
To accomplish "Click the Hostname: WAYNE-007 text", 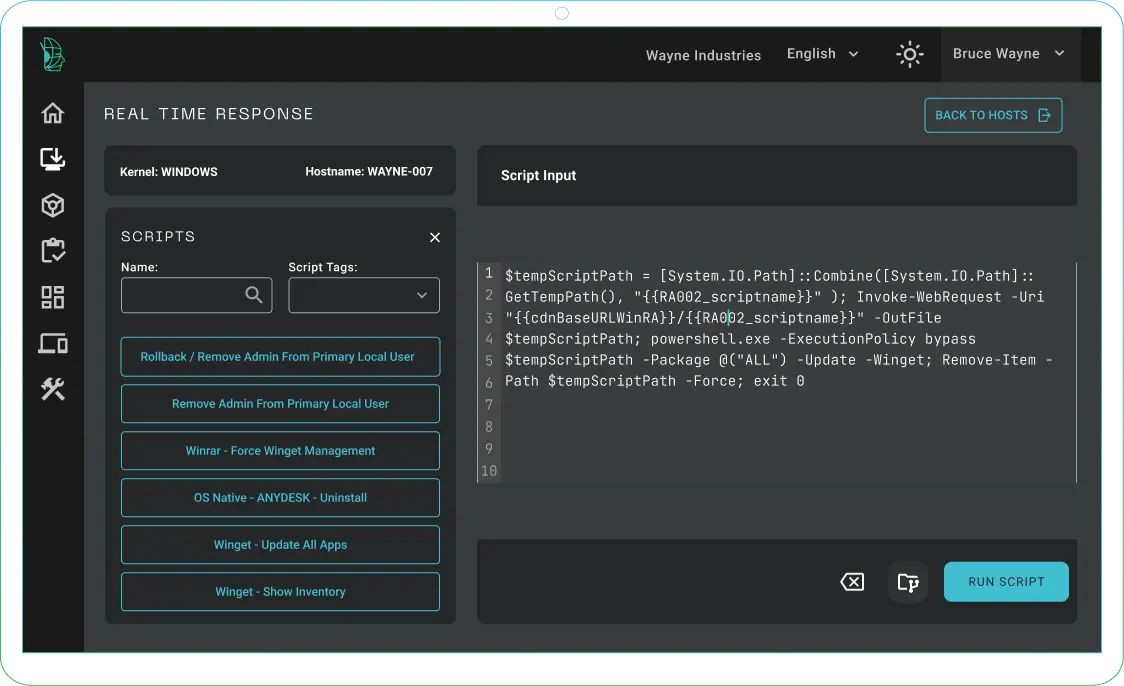I will [368, 171].
